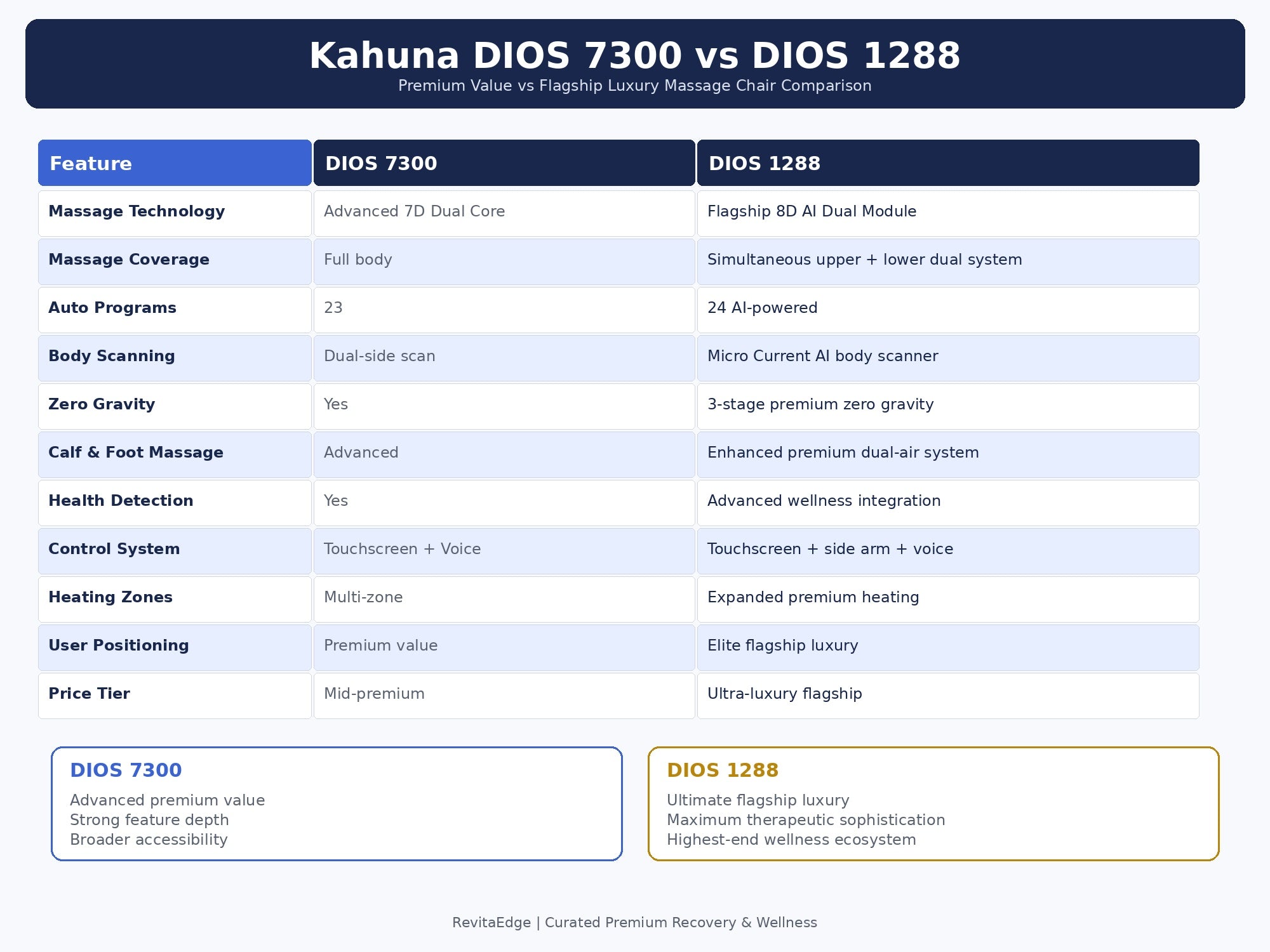Click 'Maximum therapeutic sophistication' summary line
The width and height of the screenshot is (1270, 952).
pos(806,820)
